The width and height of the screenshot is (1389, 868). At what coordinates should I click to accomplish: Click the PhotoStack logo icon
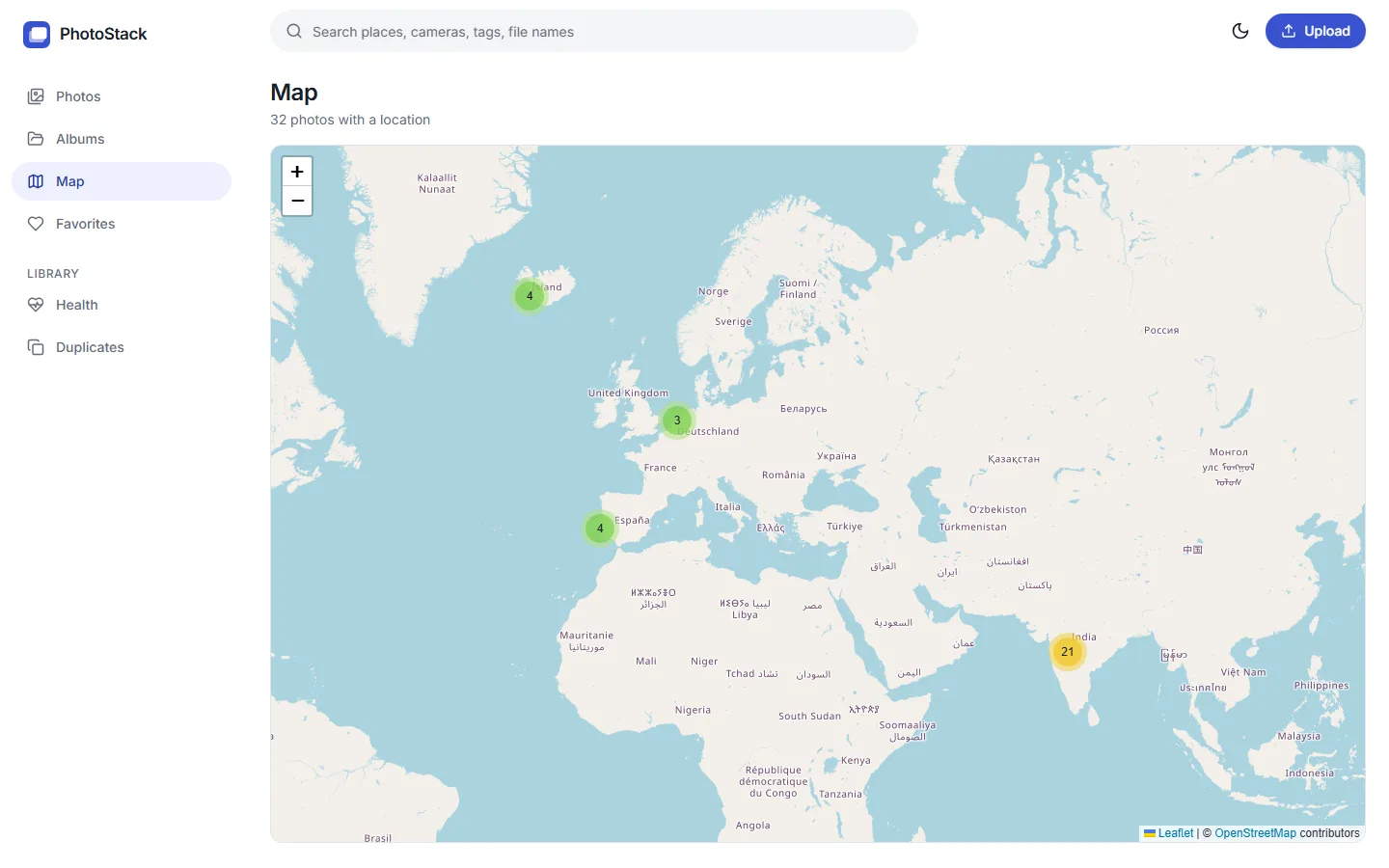pos(37,35)
